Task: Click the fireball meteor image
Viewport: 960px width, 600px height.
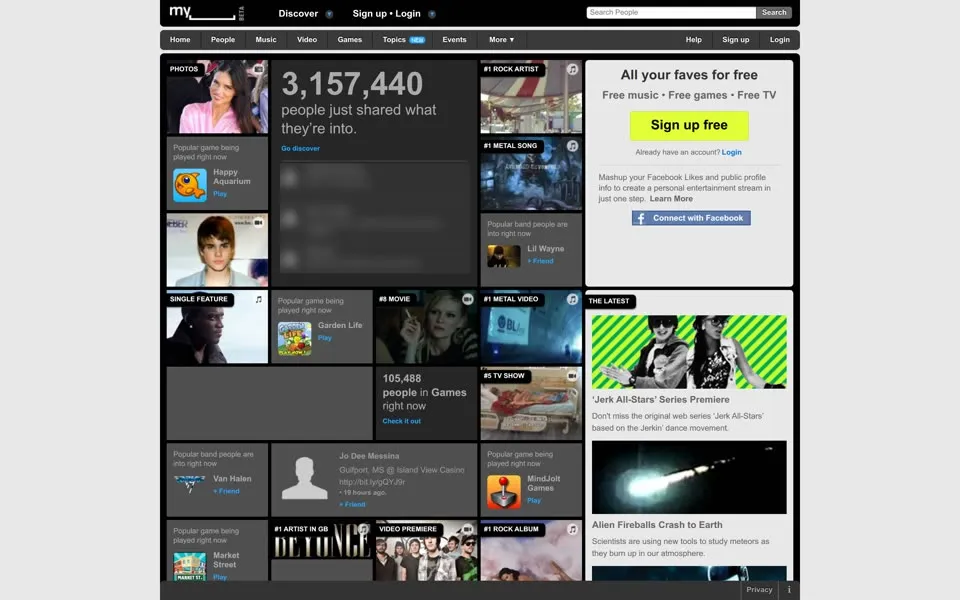Action: tap(689, 478)
